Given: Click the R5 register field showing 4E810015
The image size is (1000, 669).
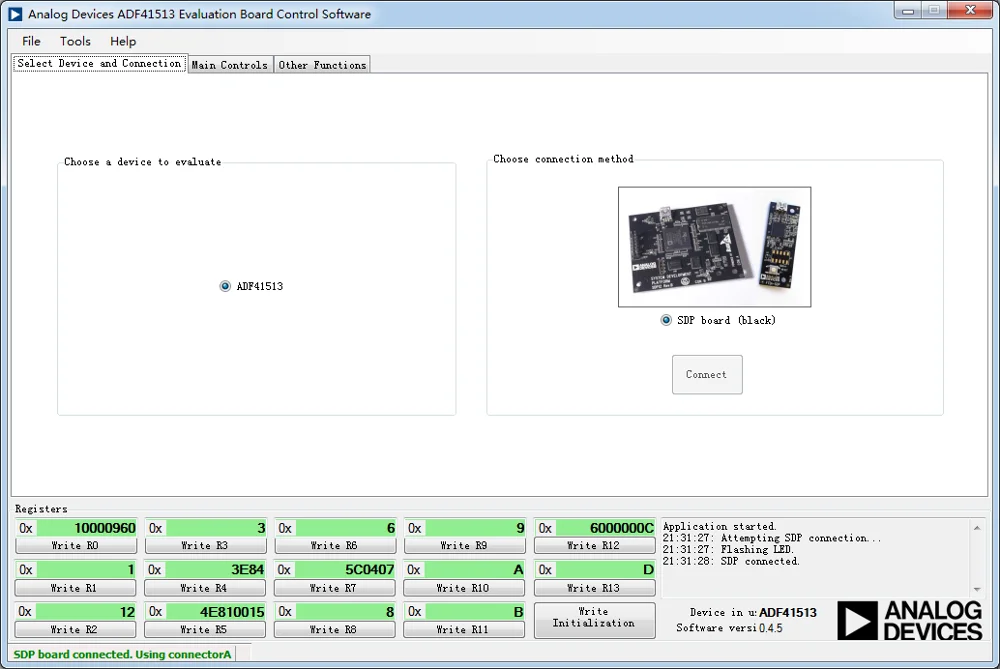Looking at the screenshot, I should tap(216, 612).
